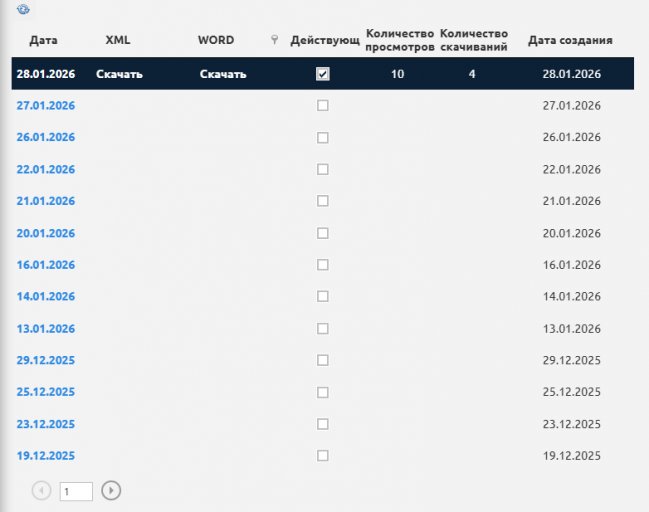The width and height of the screenshot is (649, 512).
Task: Sort by the Дата column header
Action: coord(43,40)
